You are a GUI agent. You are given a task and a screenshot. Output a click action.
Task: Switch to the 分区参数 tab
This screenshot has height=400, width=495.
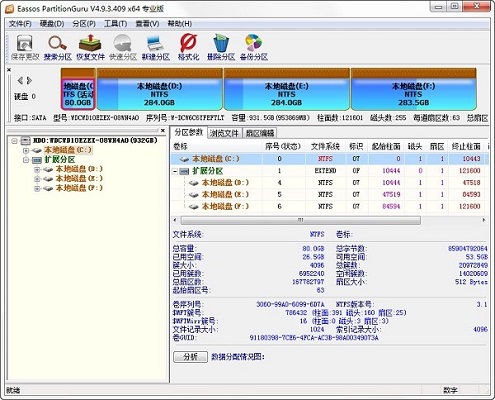point(189,132)
